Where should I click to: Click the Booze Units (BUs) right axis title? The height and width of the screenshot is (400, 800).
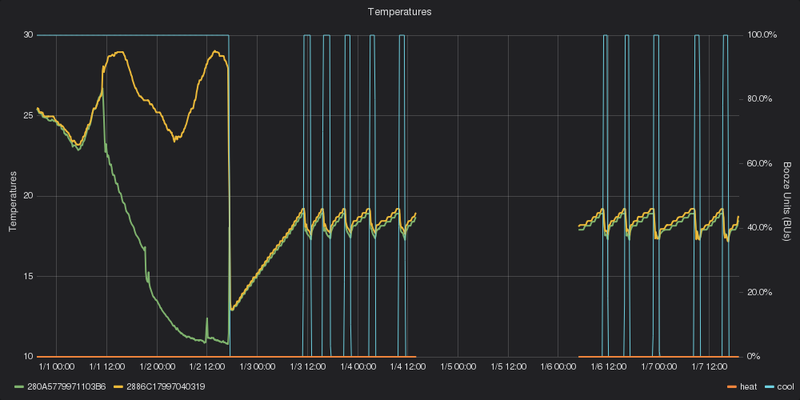click(787, 201)
